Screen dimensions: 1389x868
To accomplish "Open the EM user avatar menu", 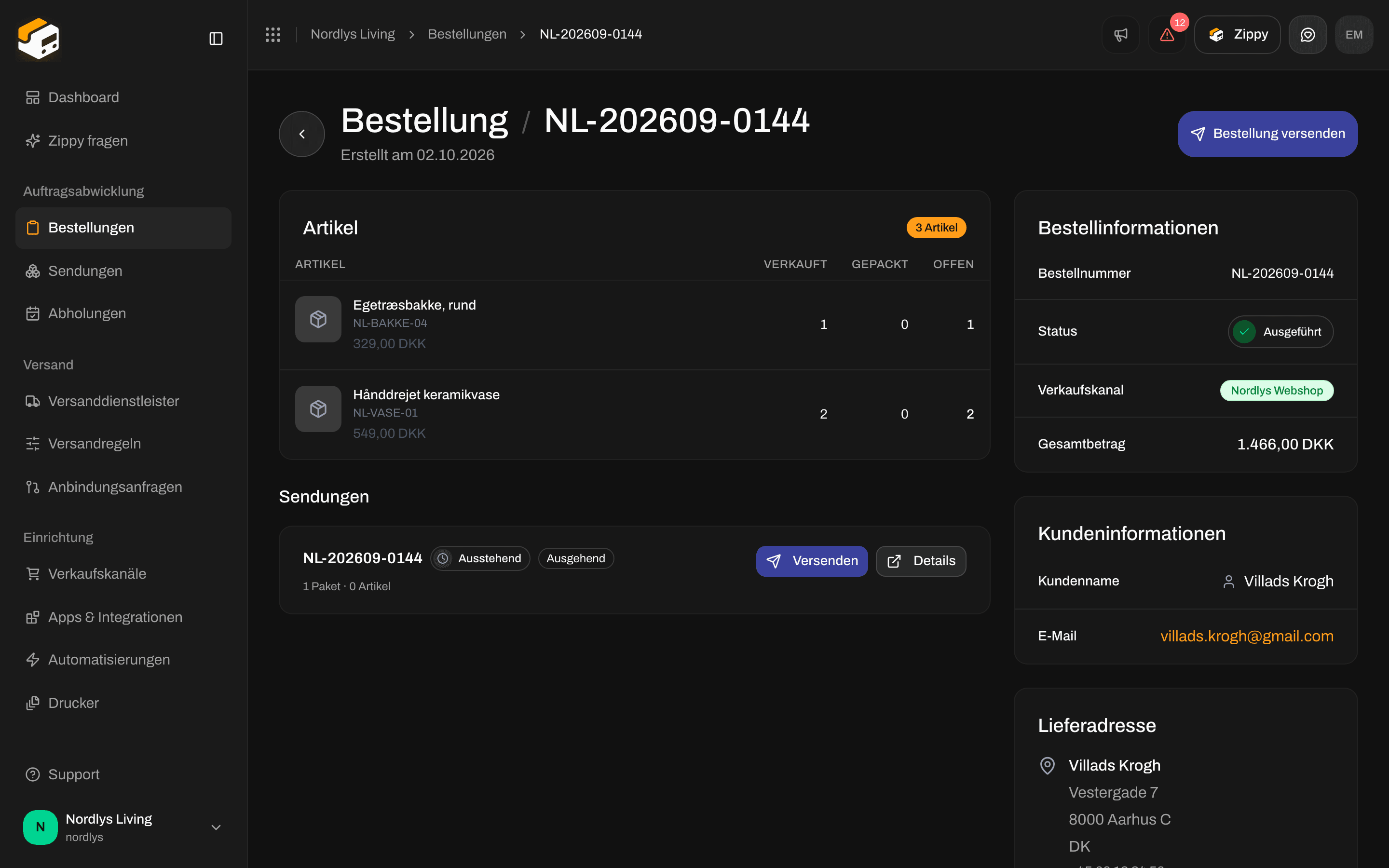I will [1354, 34].
